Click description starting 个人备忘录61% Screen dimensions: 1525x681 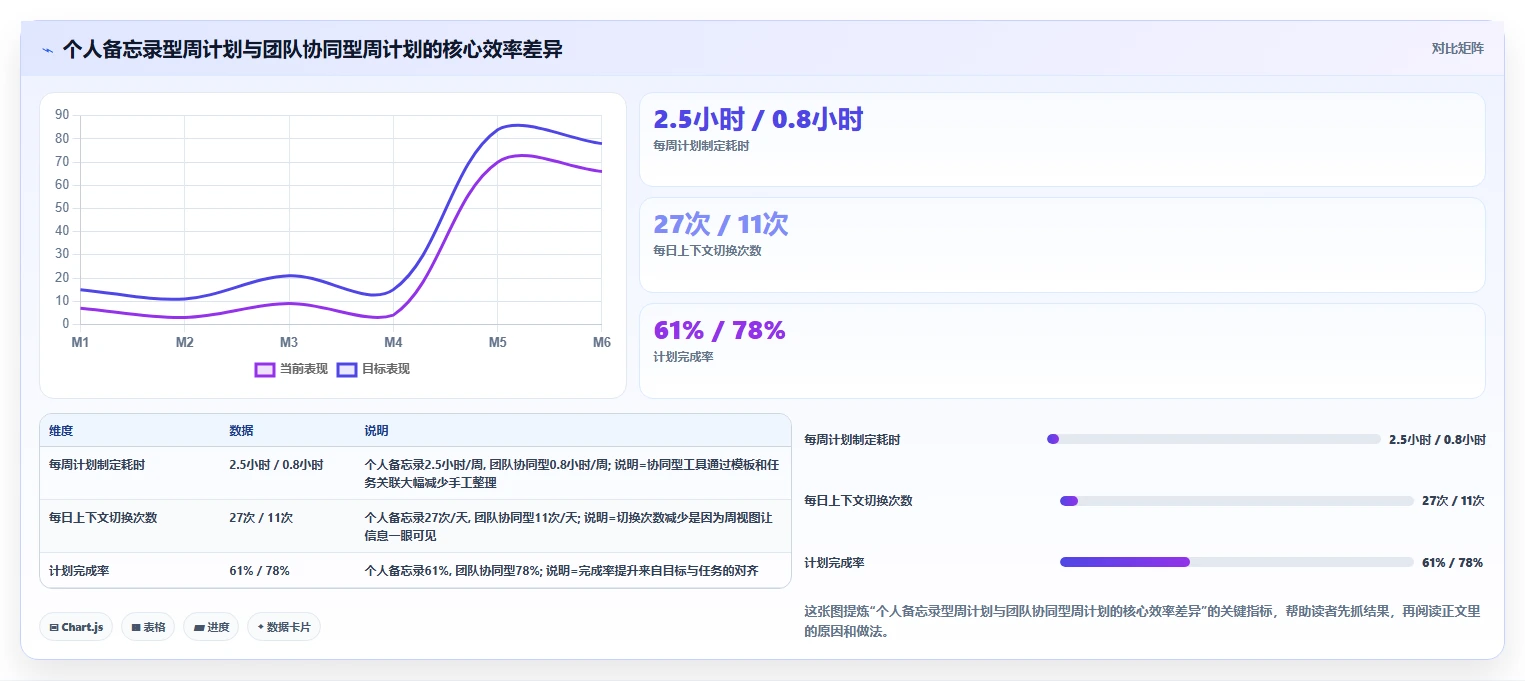(561, 571)
